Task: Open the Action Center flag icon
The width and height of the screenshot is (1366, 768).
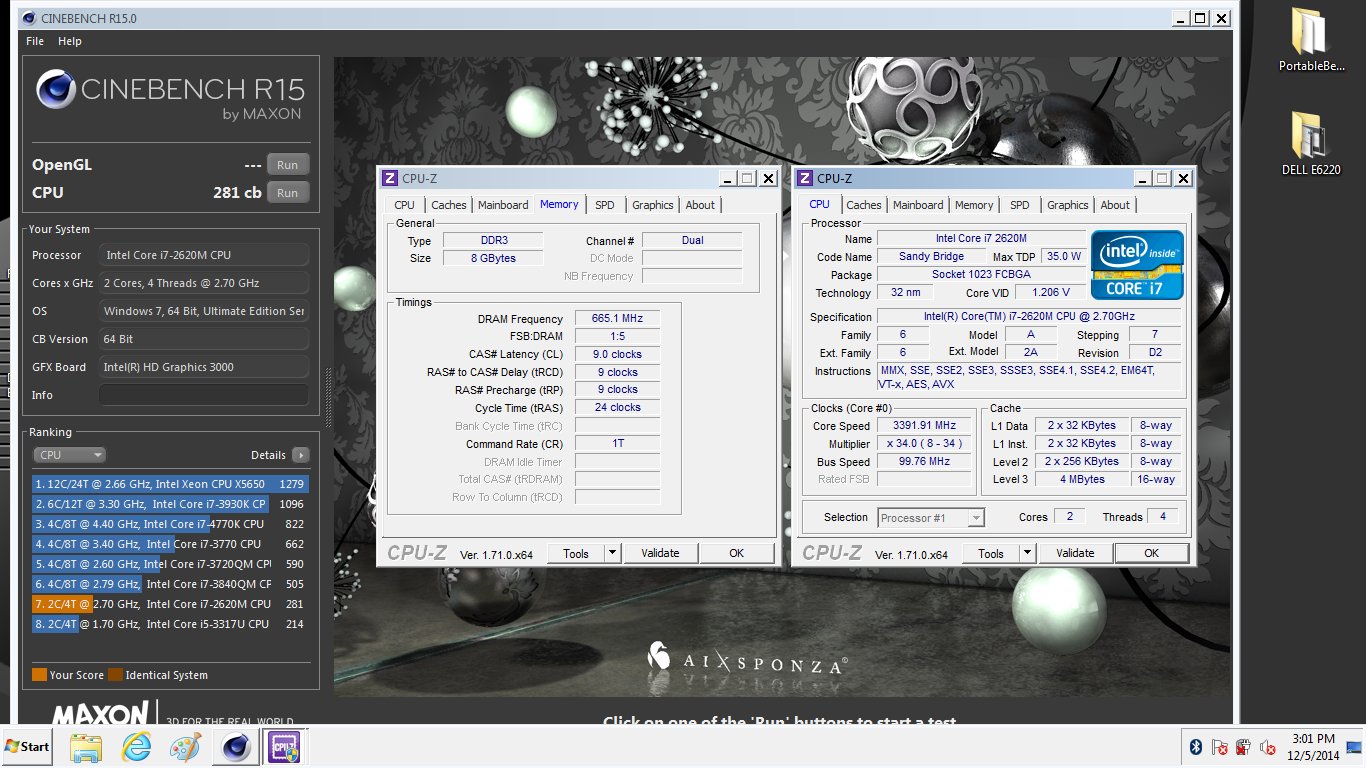Action: 1220,747
